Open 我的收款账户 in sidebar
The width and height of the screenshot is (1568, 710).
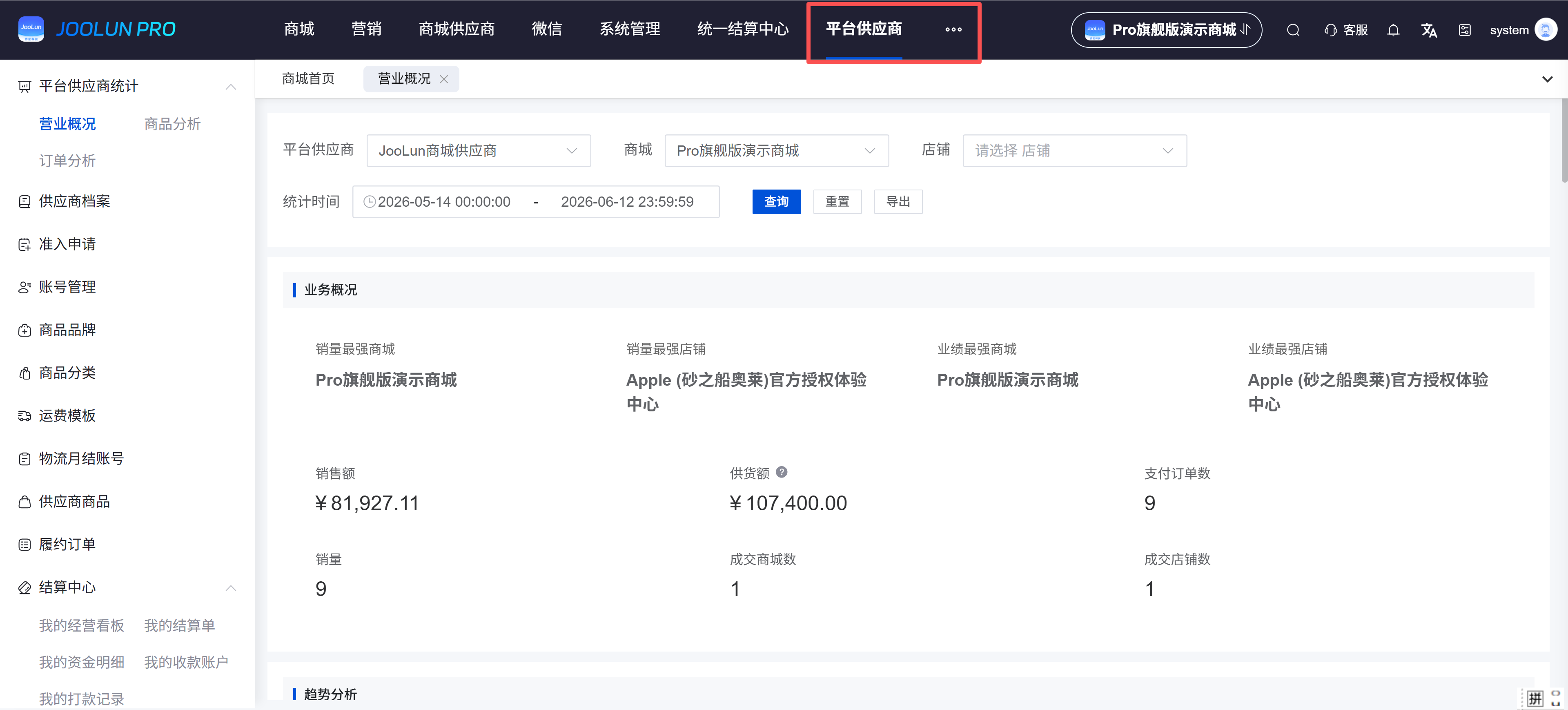point(186,663)
